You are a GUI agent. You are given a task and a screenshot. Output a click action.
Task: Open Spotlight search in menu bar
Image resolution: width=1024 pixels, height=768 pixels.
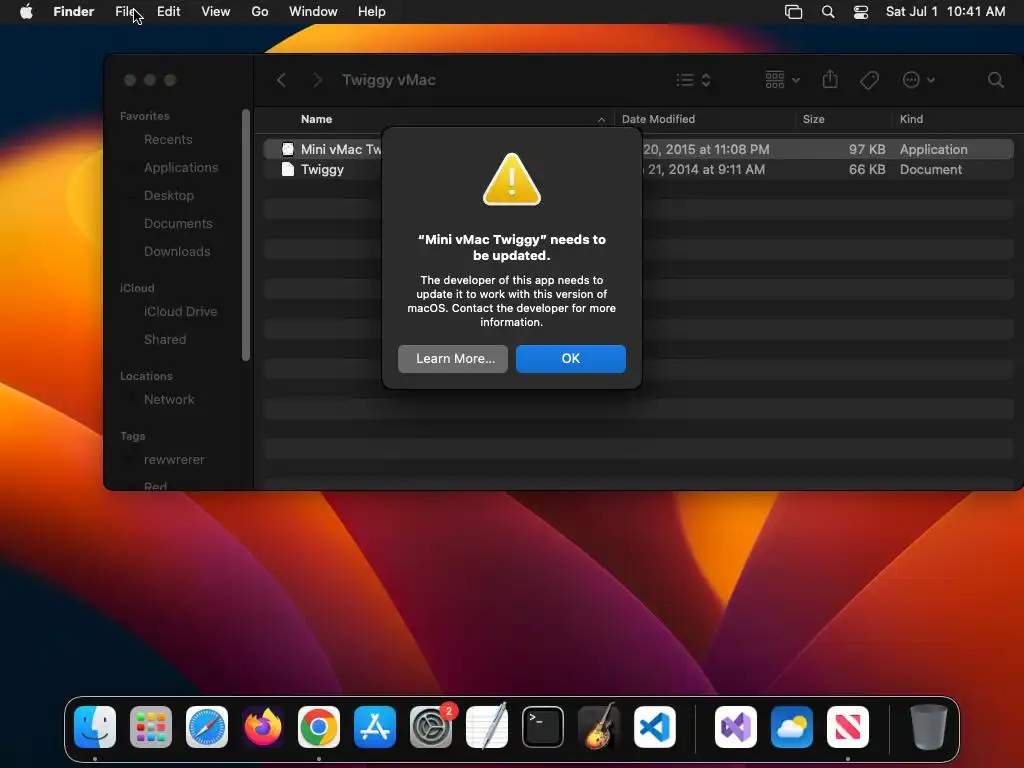828,12
